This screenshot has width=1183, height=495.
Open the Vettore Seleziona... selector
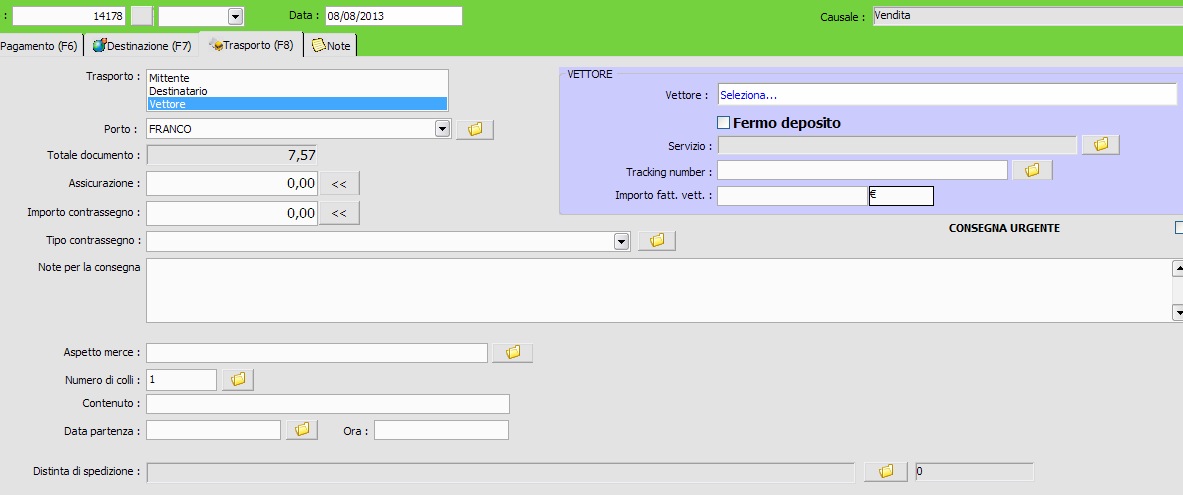[x=947, y=95]
